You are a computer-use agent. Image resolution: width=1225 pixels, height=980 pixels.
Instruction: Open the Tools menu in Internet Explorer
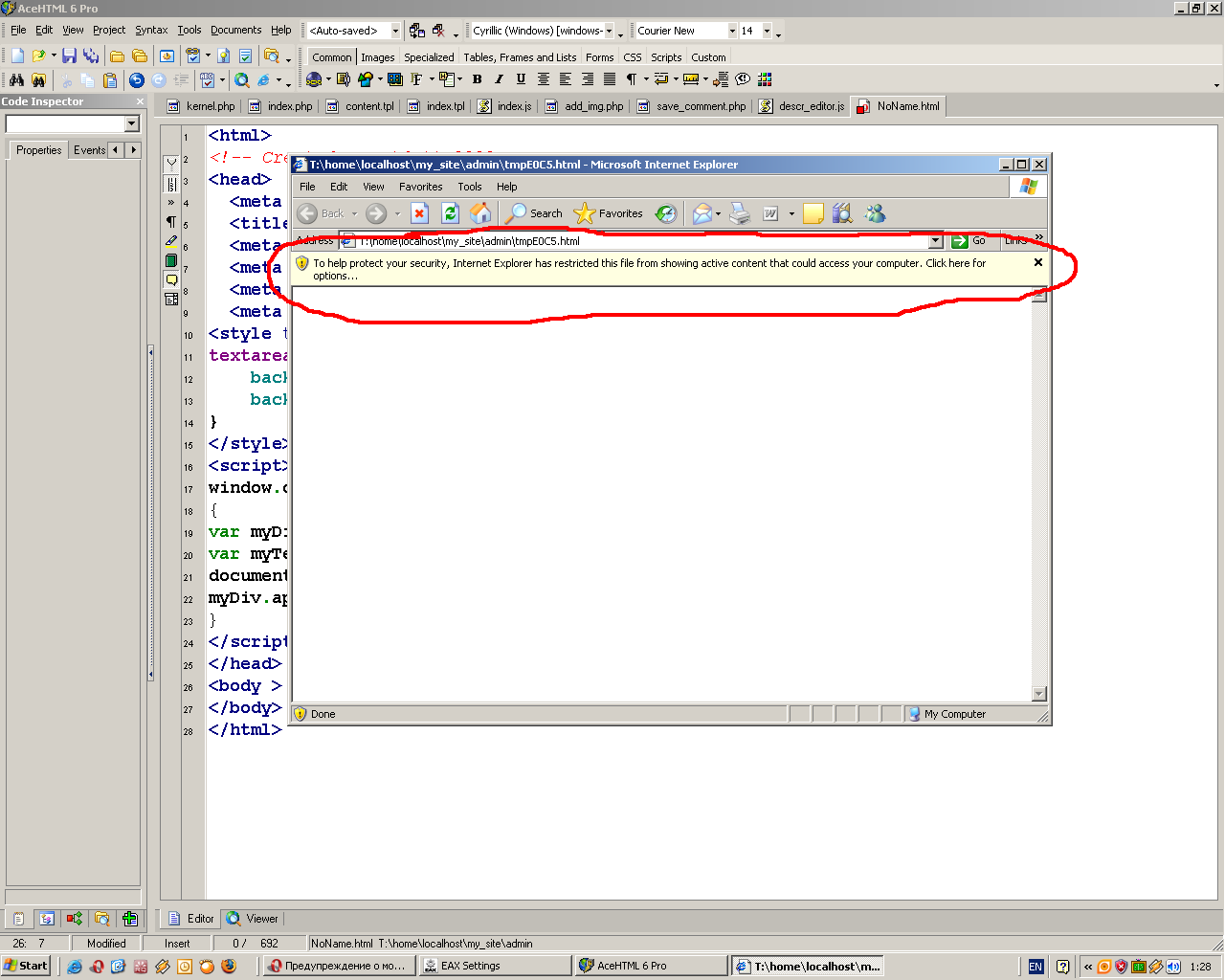(x=470, y=187)
